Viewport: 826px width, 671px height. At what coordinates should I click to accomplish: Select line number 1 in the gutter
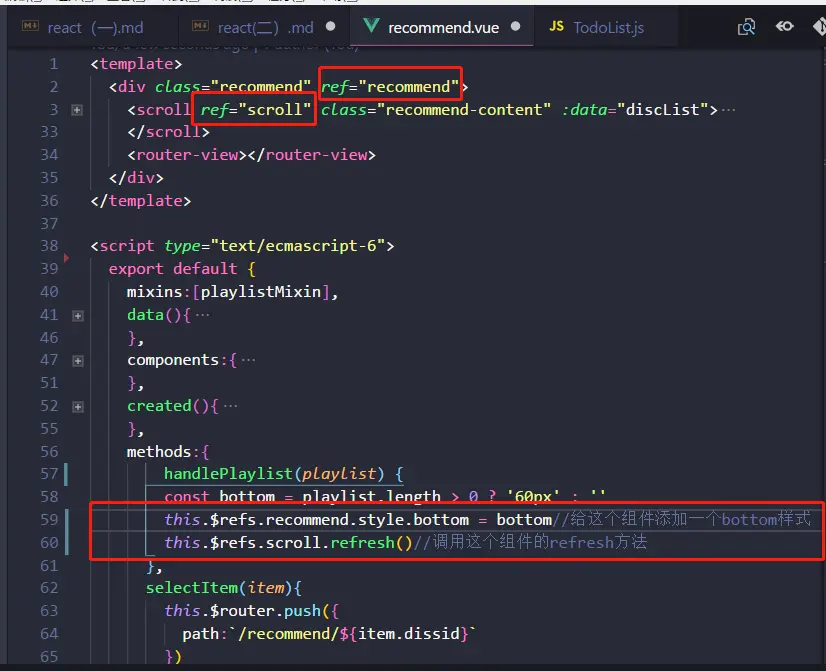pyautogui.click(x=53, y=64)
